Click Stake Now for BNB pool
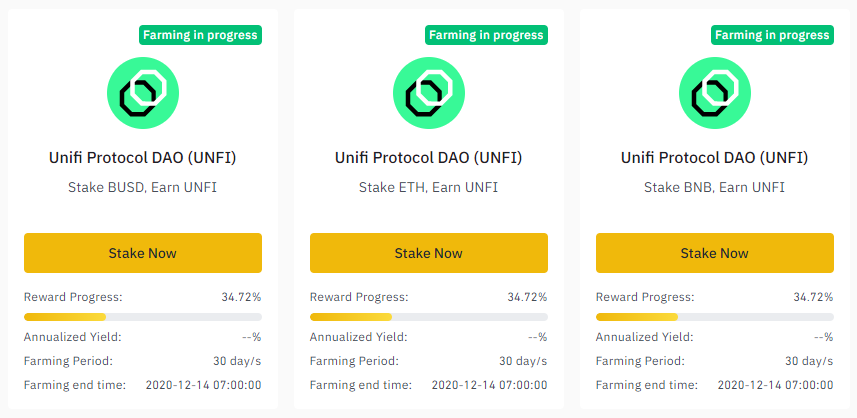 click(x=714, y=253)
